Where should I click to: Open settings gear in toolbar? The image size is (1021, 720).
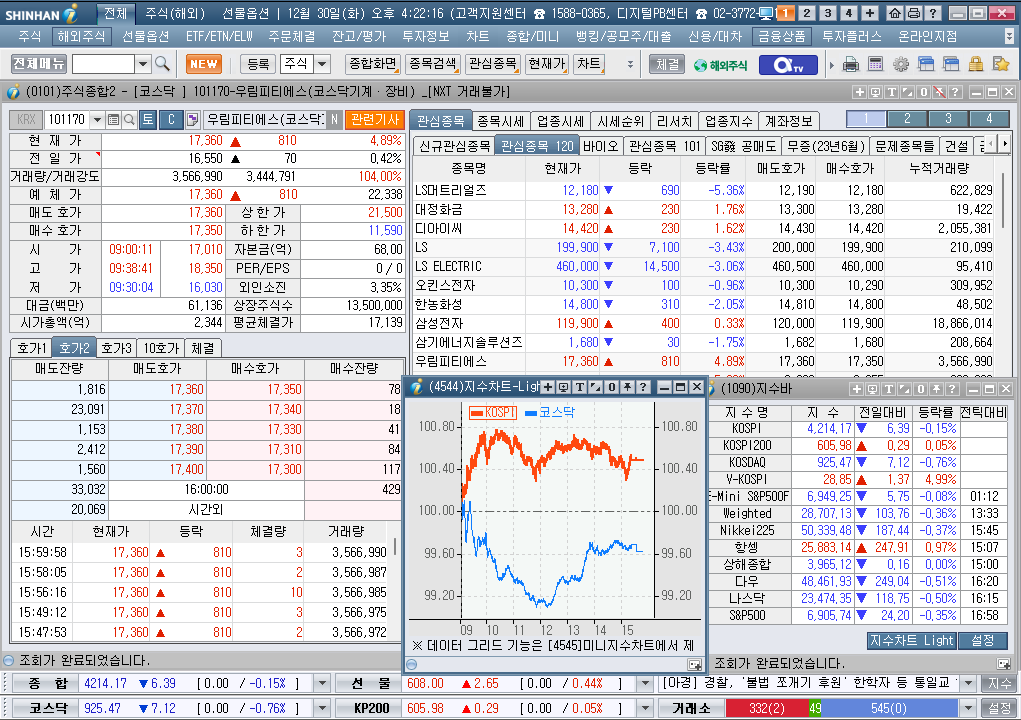coord(901,64)
